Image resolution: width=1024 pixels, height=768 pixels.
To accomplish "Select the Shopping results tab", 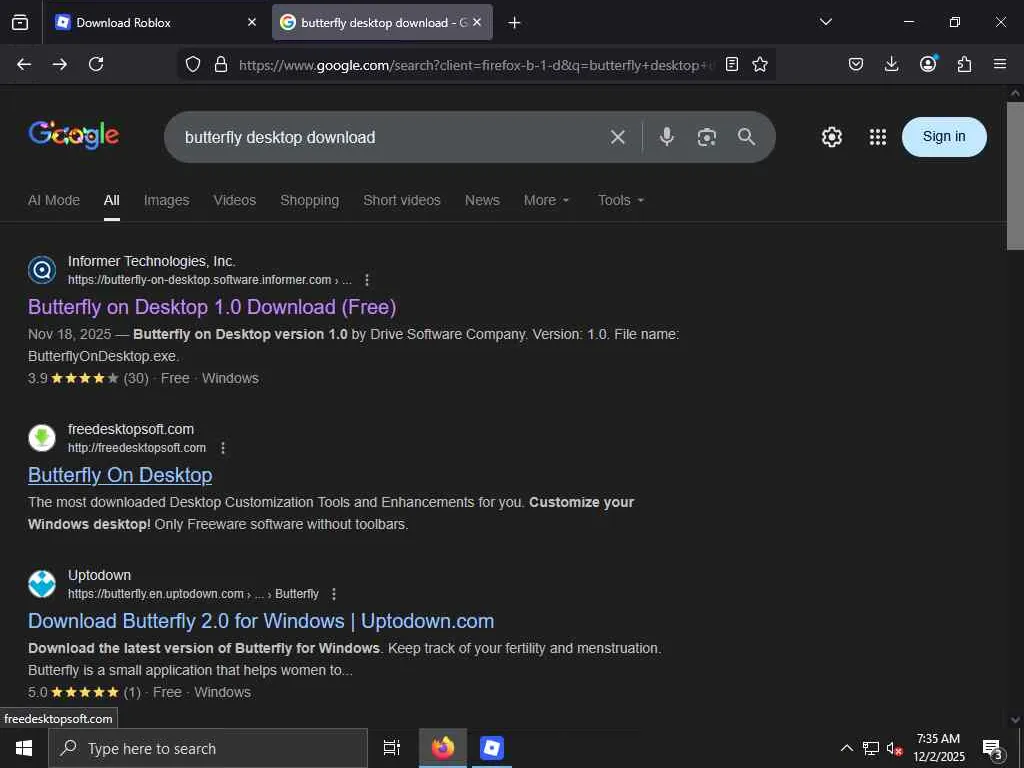I will click(310, 200).
